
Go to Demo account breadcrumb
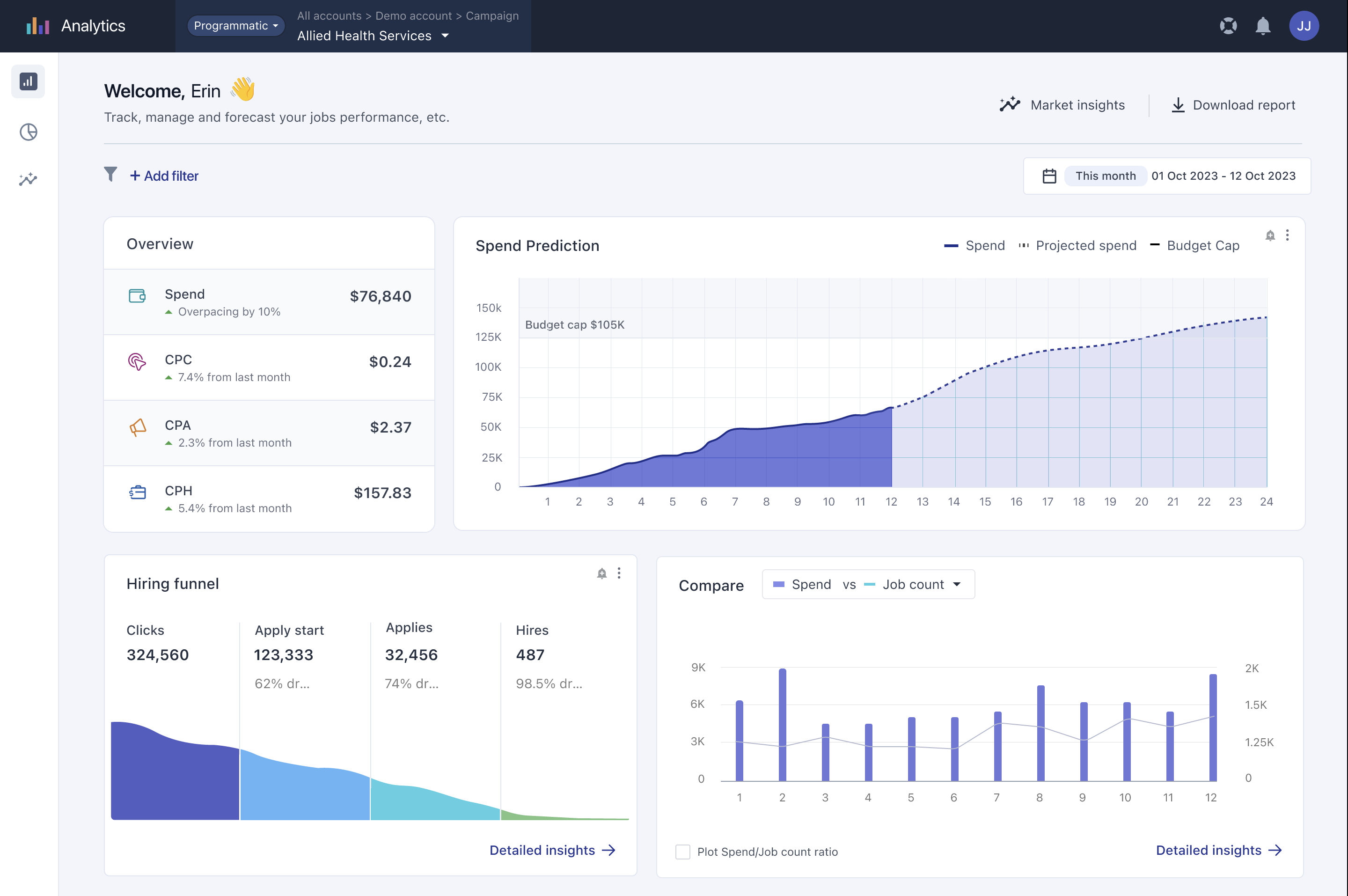coord(414,16)
